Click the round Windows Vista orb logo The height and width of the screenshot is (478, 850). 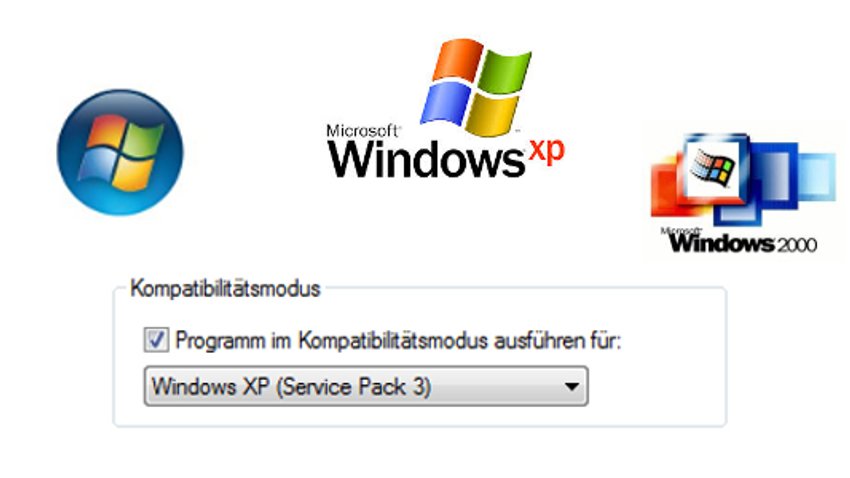click(120, 152)
